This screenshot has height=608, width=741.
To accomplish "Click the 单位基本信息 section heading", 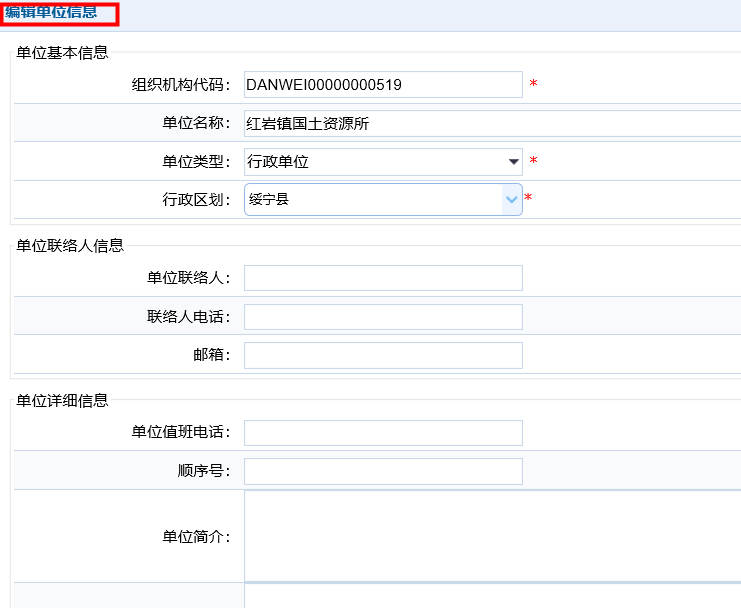I will (x=62, y=52).
